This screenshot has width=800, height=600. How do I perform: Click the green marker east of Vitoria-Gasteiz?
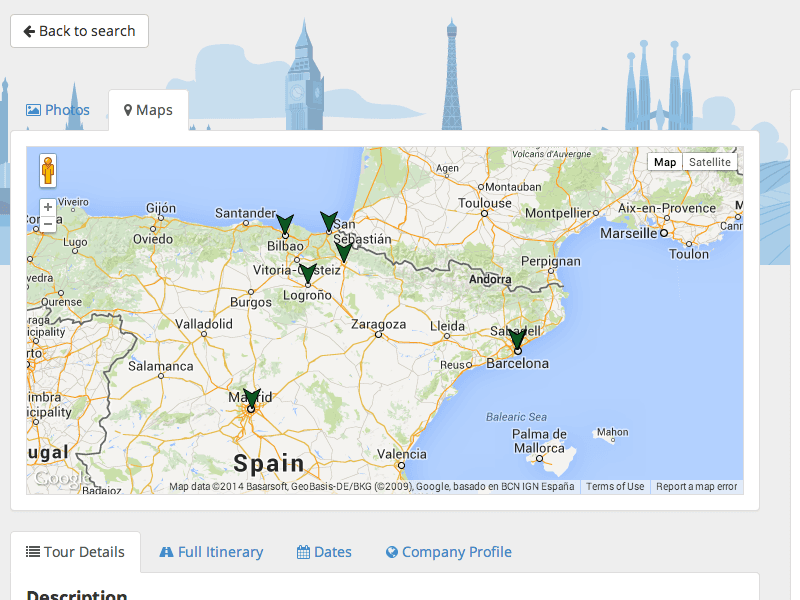(344, 252)
